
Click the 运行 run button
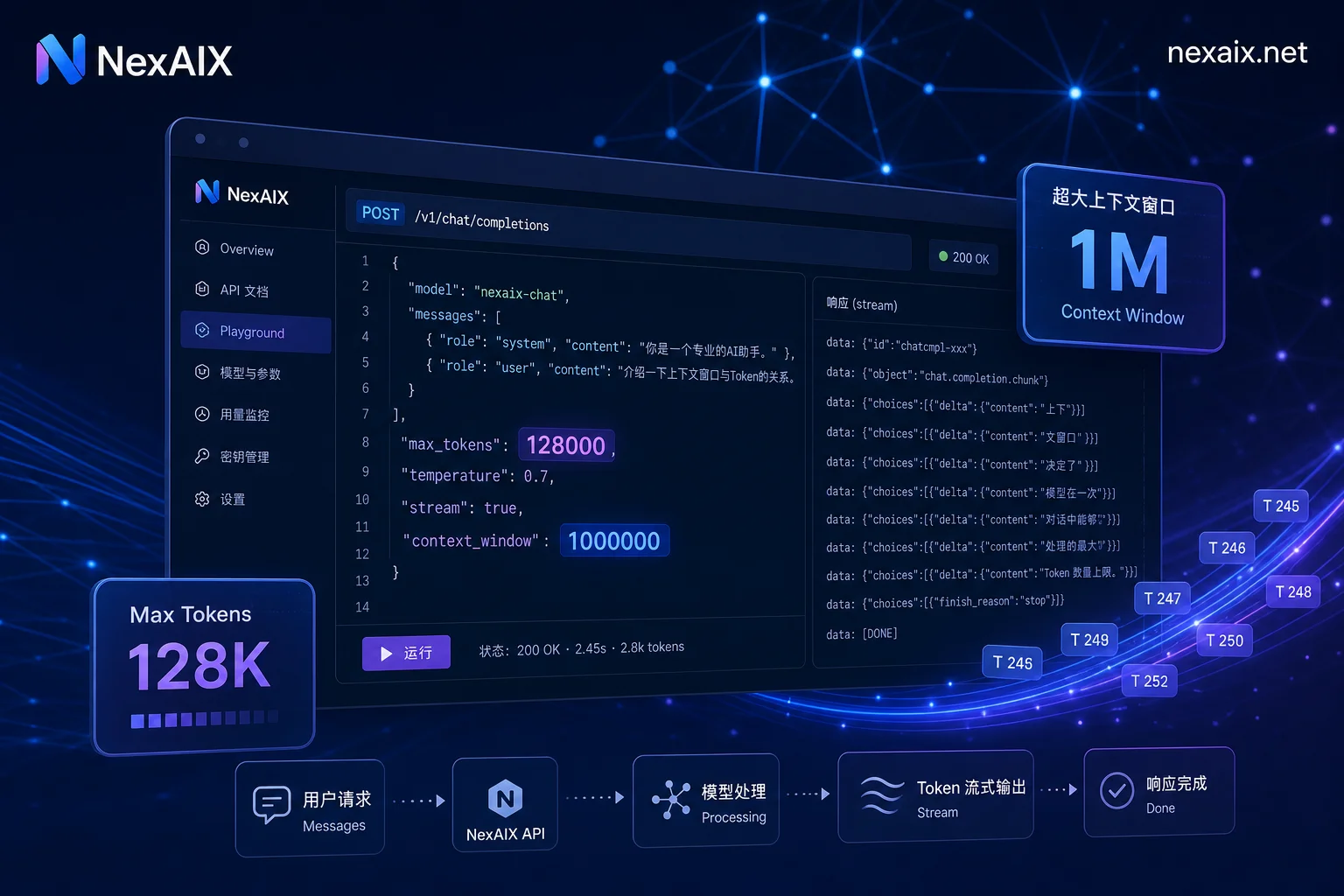click(x=406, y=653)
